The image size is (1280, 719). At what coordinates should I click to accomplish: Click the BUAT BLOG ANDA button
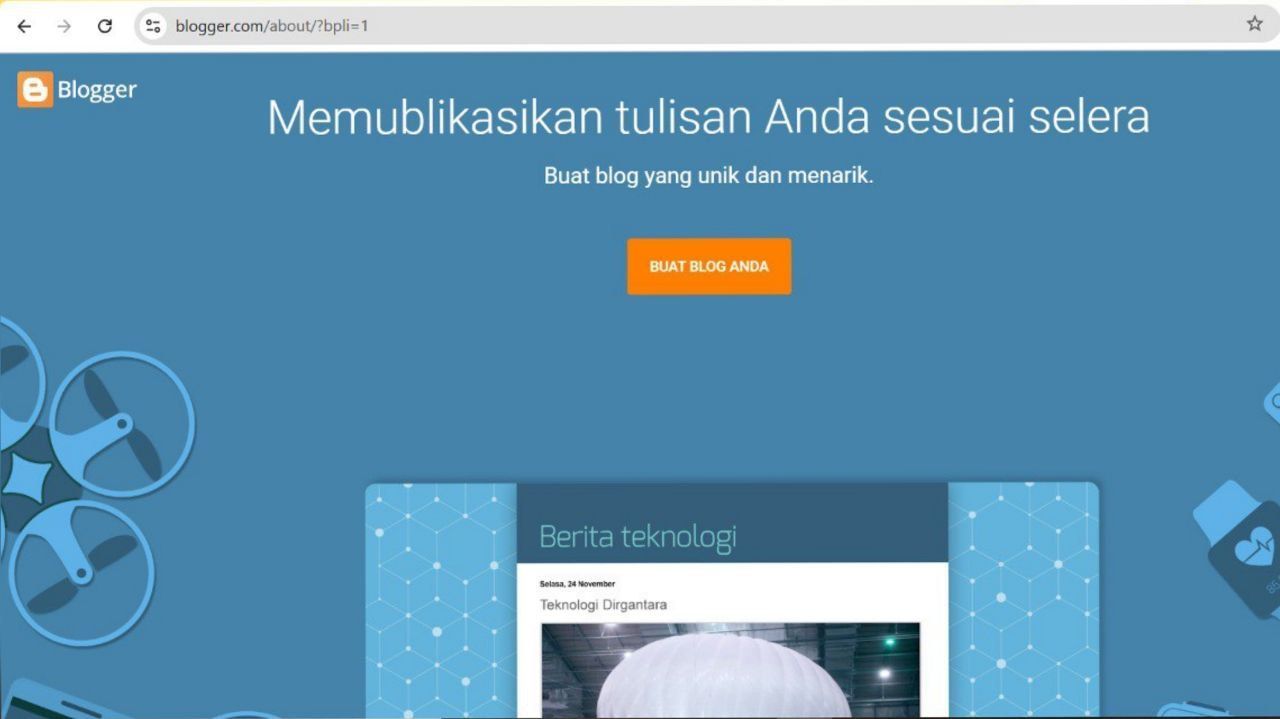[x=709, y=266]
